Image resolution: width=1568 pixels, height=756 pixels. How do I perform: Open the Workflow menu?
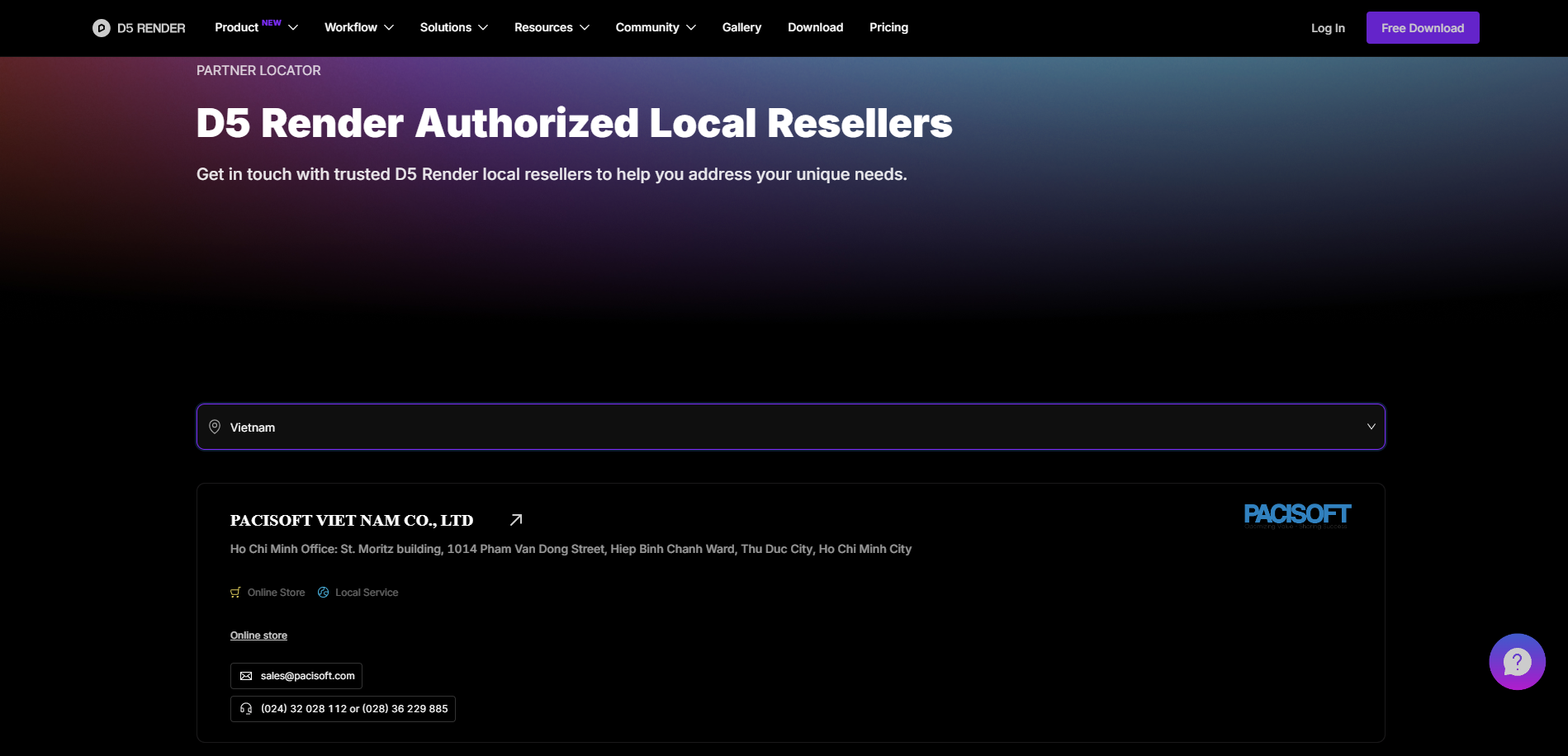pos(359,27)
